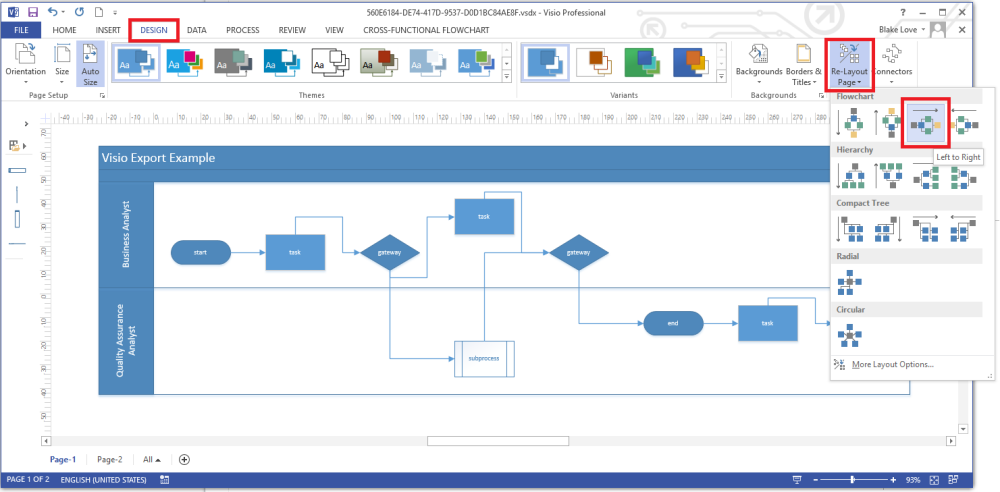Open the Connectors dropdown
1000x492 pixels.
(x=892, y=65)
